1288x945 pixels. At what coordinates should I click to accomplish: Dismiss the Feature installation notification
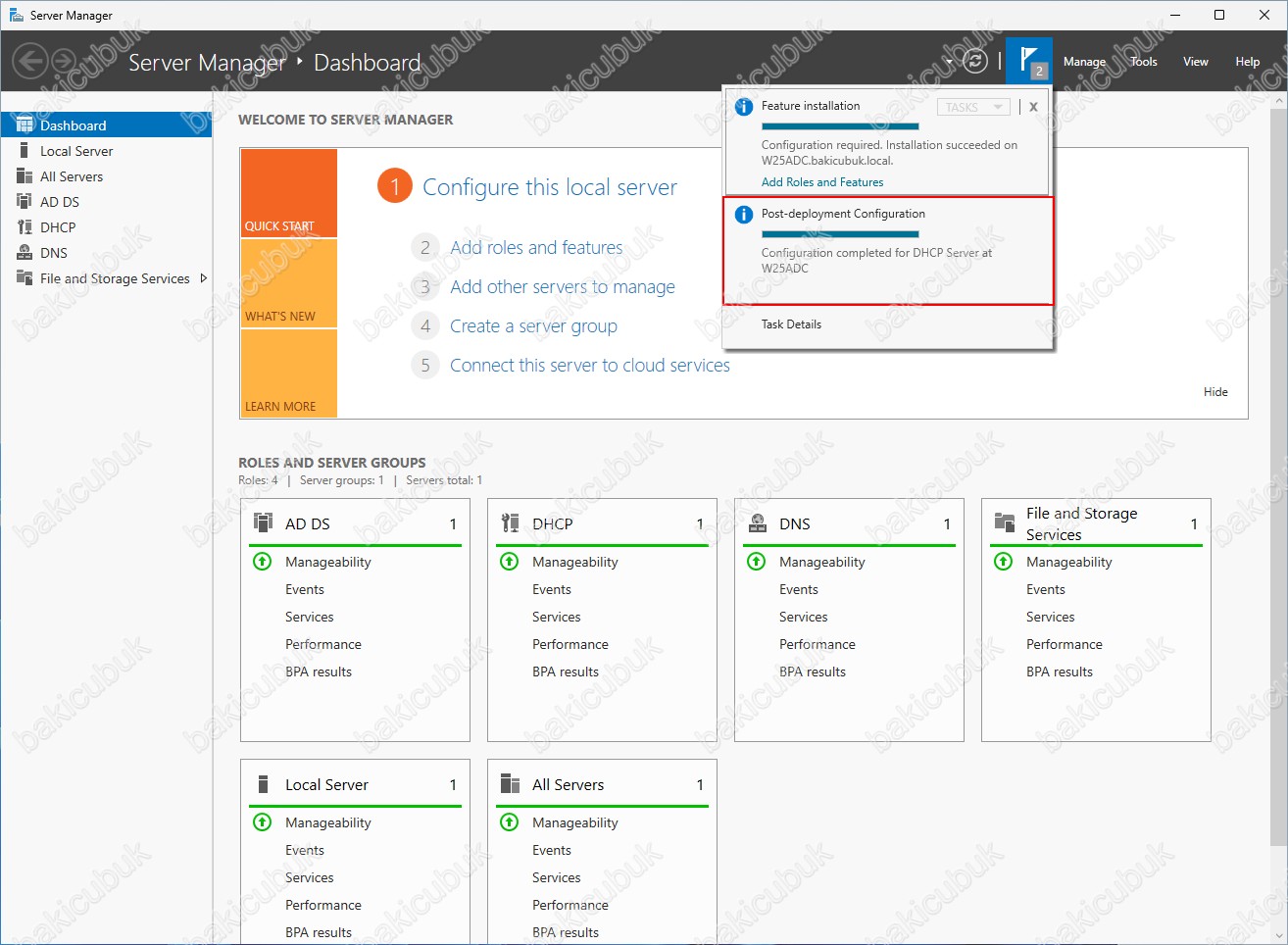pyautogui.click(x=1033, y=107)
